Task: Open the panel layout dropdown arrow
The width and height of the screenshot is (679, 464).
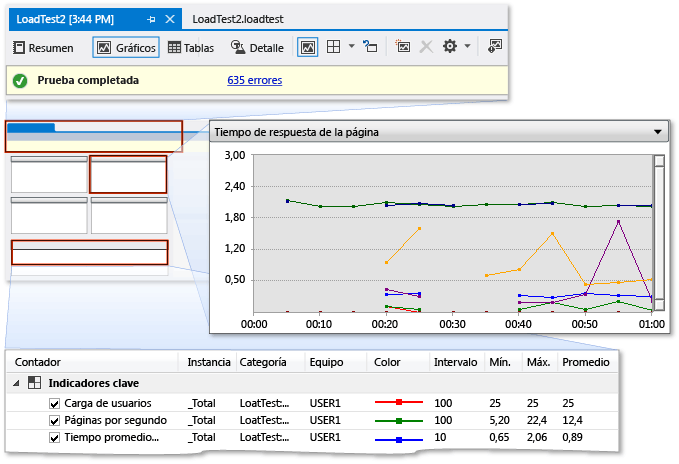Action: point(352,47)
